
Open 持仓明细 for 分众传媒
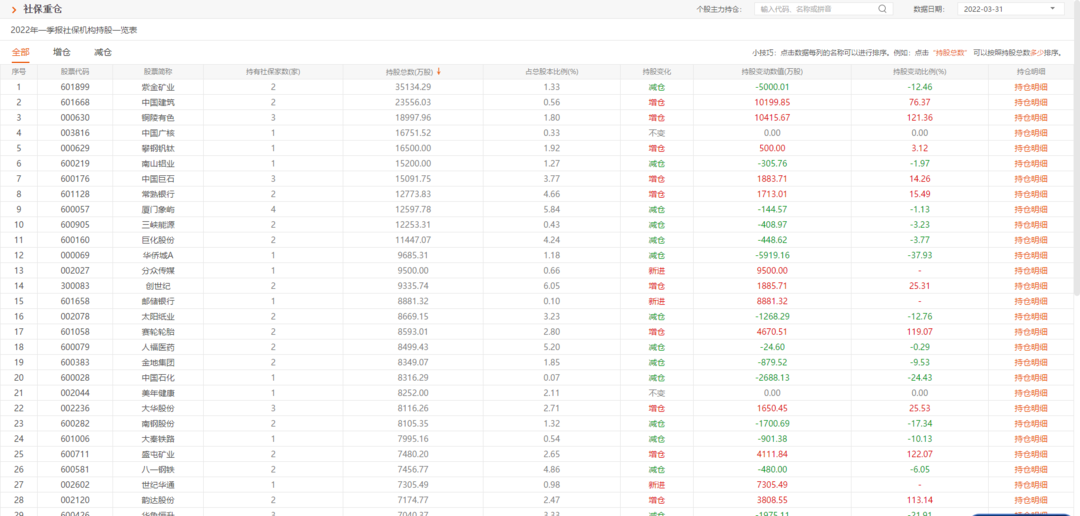(x=1030, y=271)
